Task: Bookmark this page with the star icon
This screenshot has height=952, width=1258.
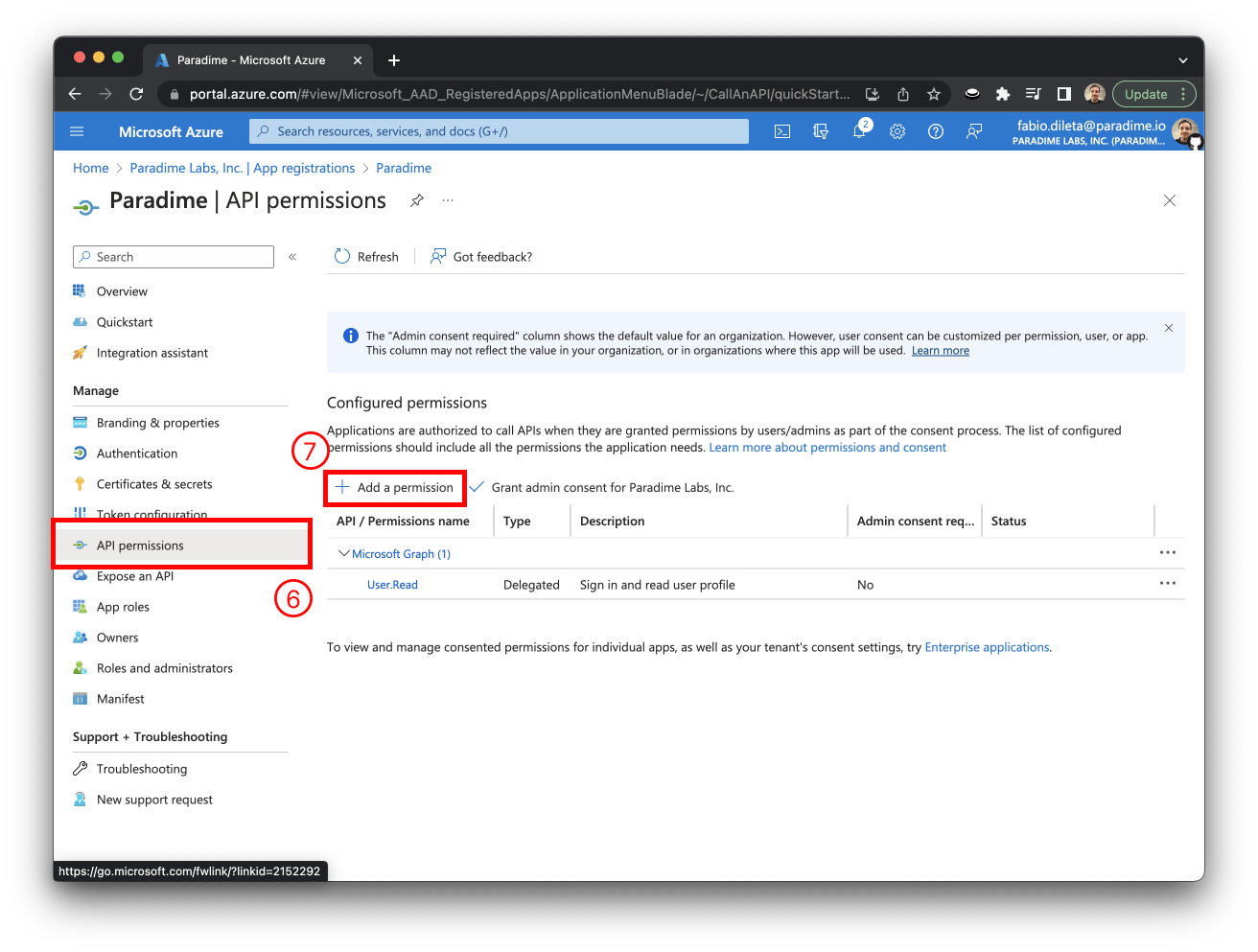Action: pyautogui.click(x=933, y=94)
